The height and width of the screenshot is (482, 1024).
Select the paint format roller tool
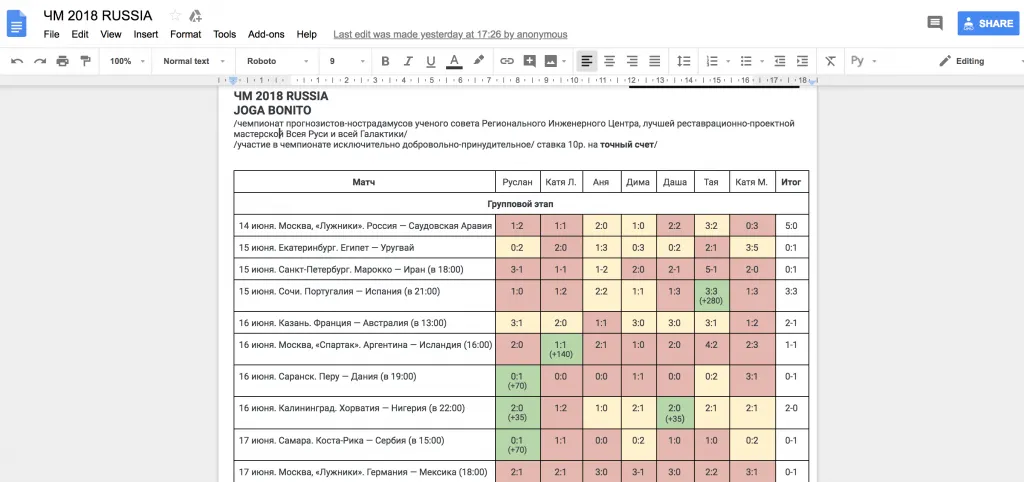click(x=86, y=61)
